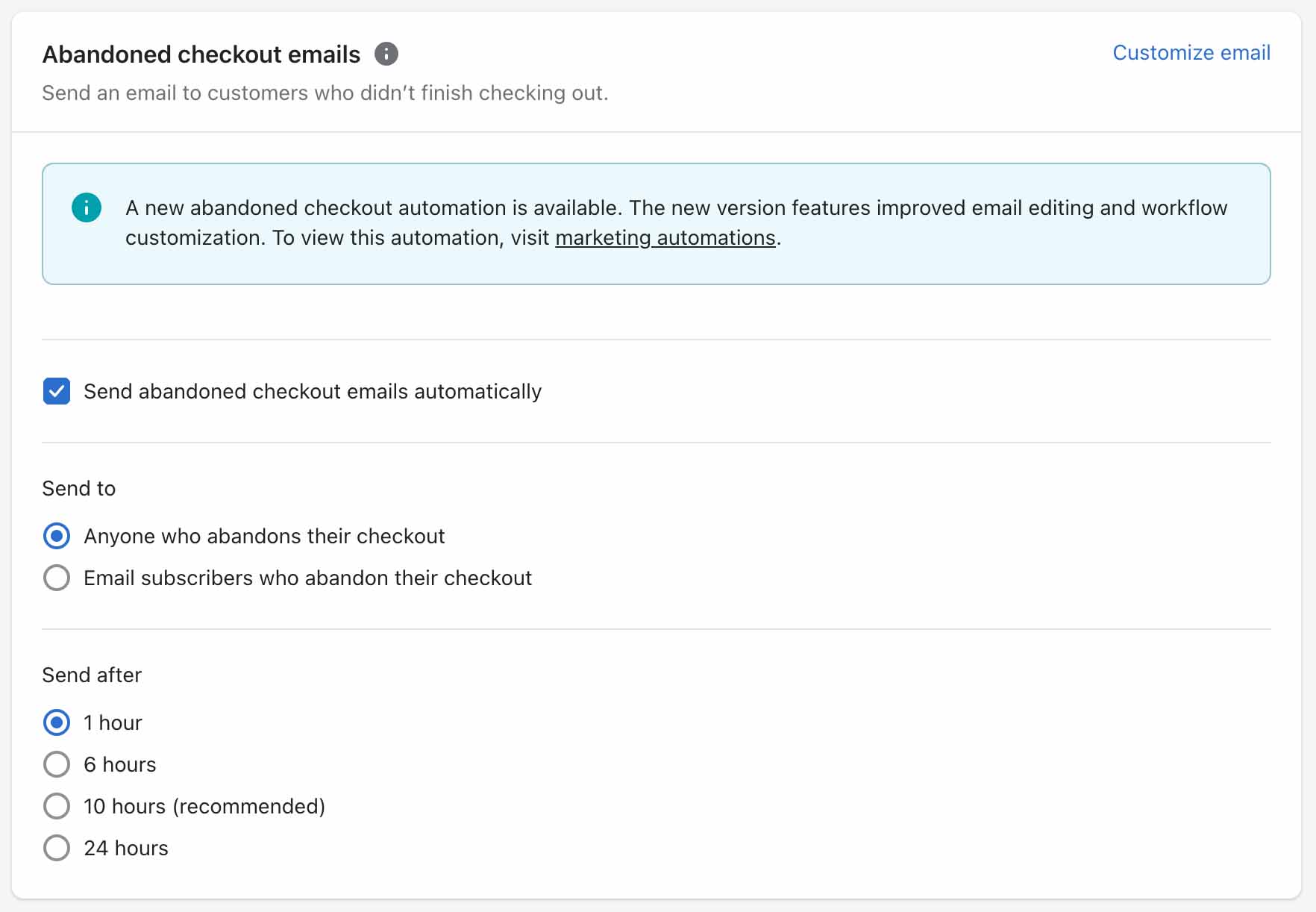Image resolution: width=1316 pixels, height=912 pixels.
Task: Click the 'Send to' section label
Action: click(x=79, y=488)
